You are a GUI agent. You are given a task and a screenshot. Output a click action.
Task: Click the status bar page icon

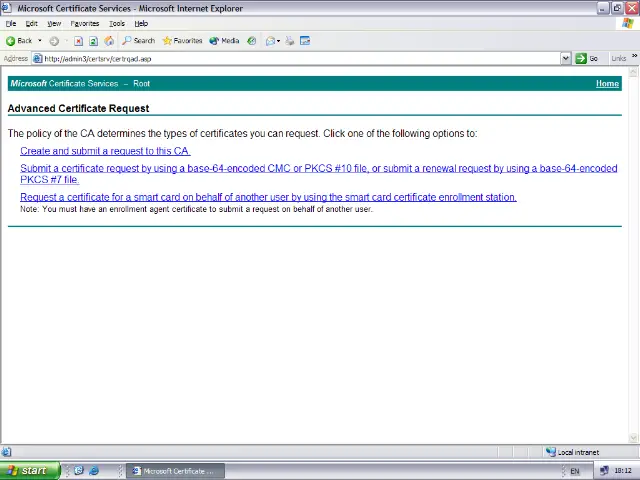coord(7,452)
